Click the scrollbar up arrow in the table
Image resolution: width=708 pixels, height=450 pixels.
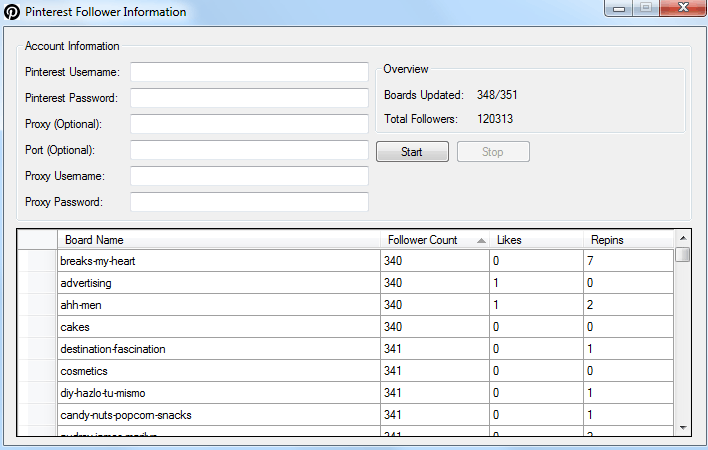(683, 238)
